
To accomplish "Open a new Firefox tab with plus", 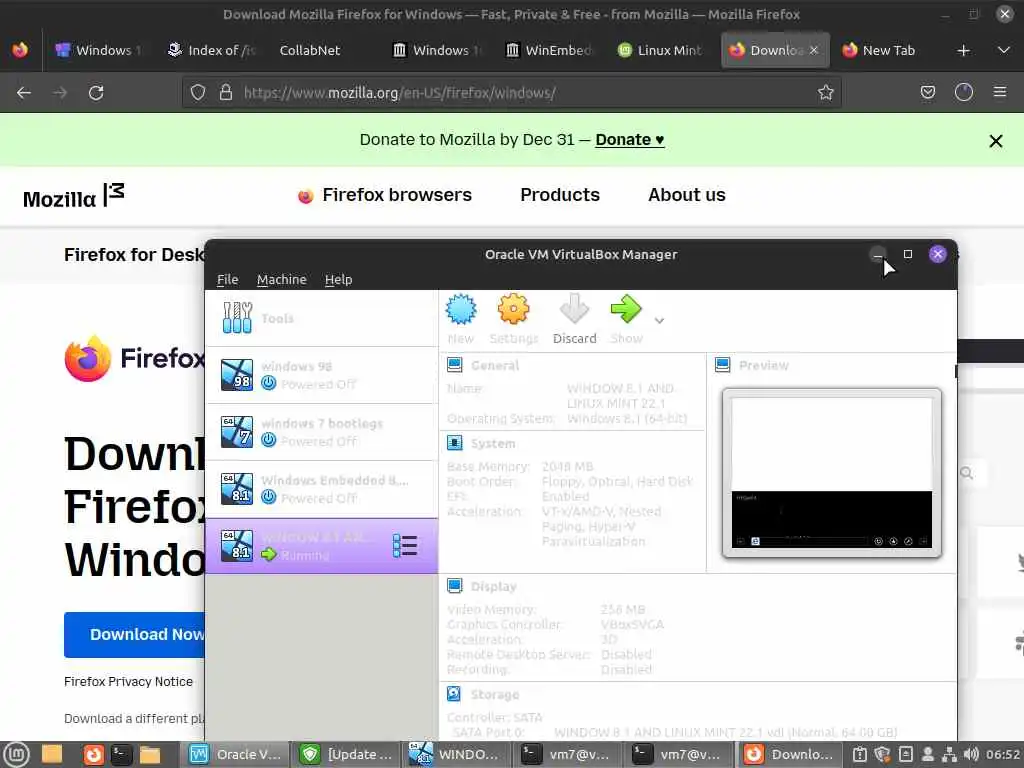I will [x=963, y=50].
